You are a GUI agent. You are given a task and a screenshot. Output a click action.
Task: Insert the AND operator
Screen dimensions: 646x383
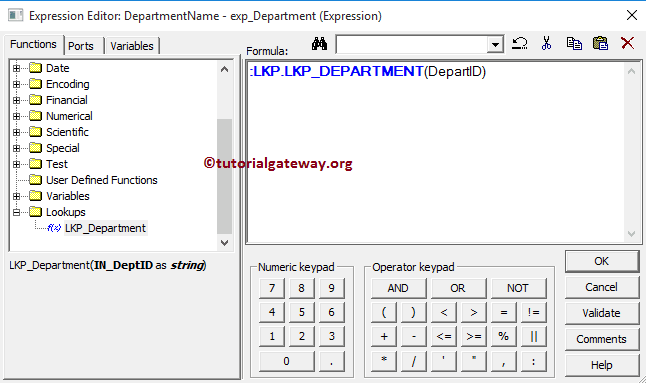pyautogui.click(x=398, y=288)
